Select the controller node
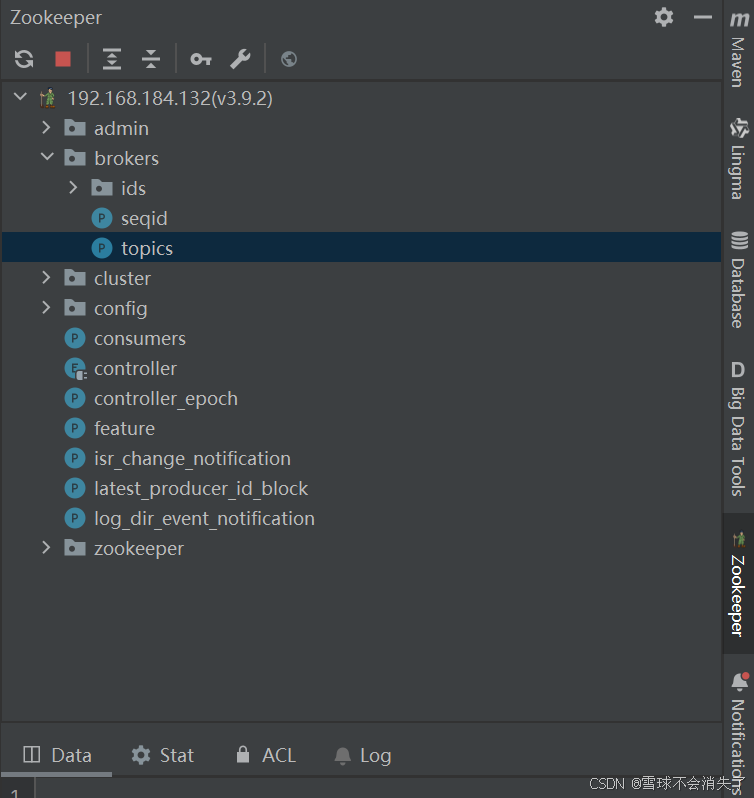 pos(135,368)
